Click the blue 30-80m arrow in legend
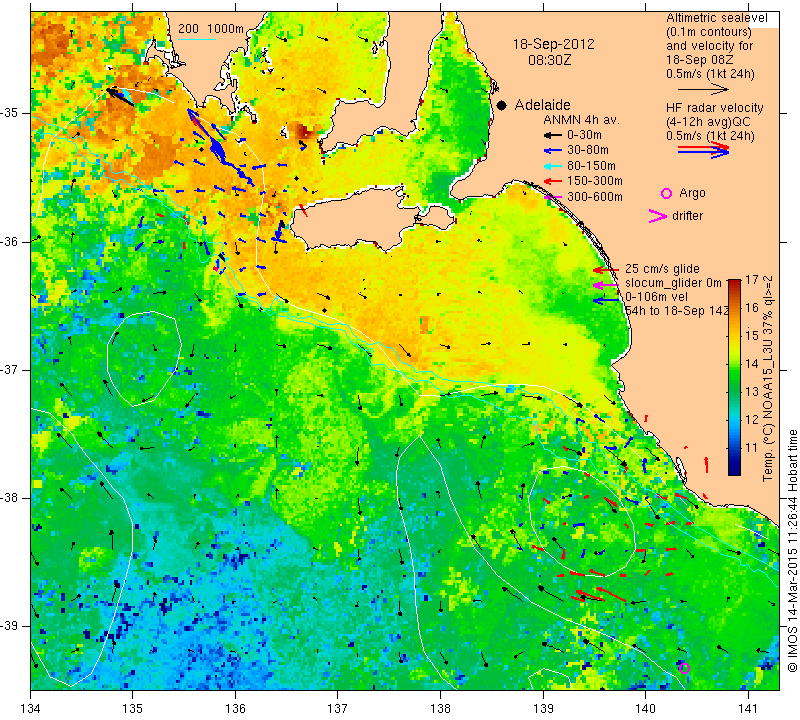The width and height of the screenshot is (800, 720). [x=552, y=151]
